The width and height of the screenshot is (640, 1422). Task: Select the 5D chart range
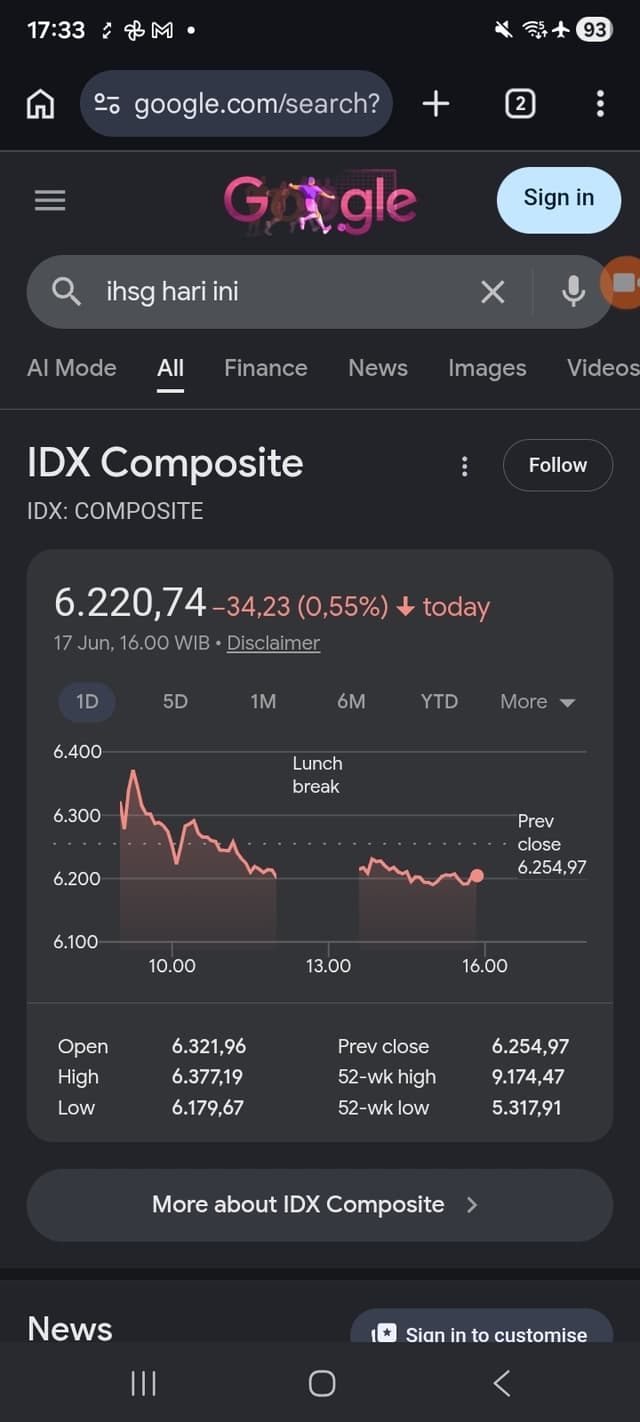tap(175, 701)
